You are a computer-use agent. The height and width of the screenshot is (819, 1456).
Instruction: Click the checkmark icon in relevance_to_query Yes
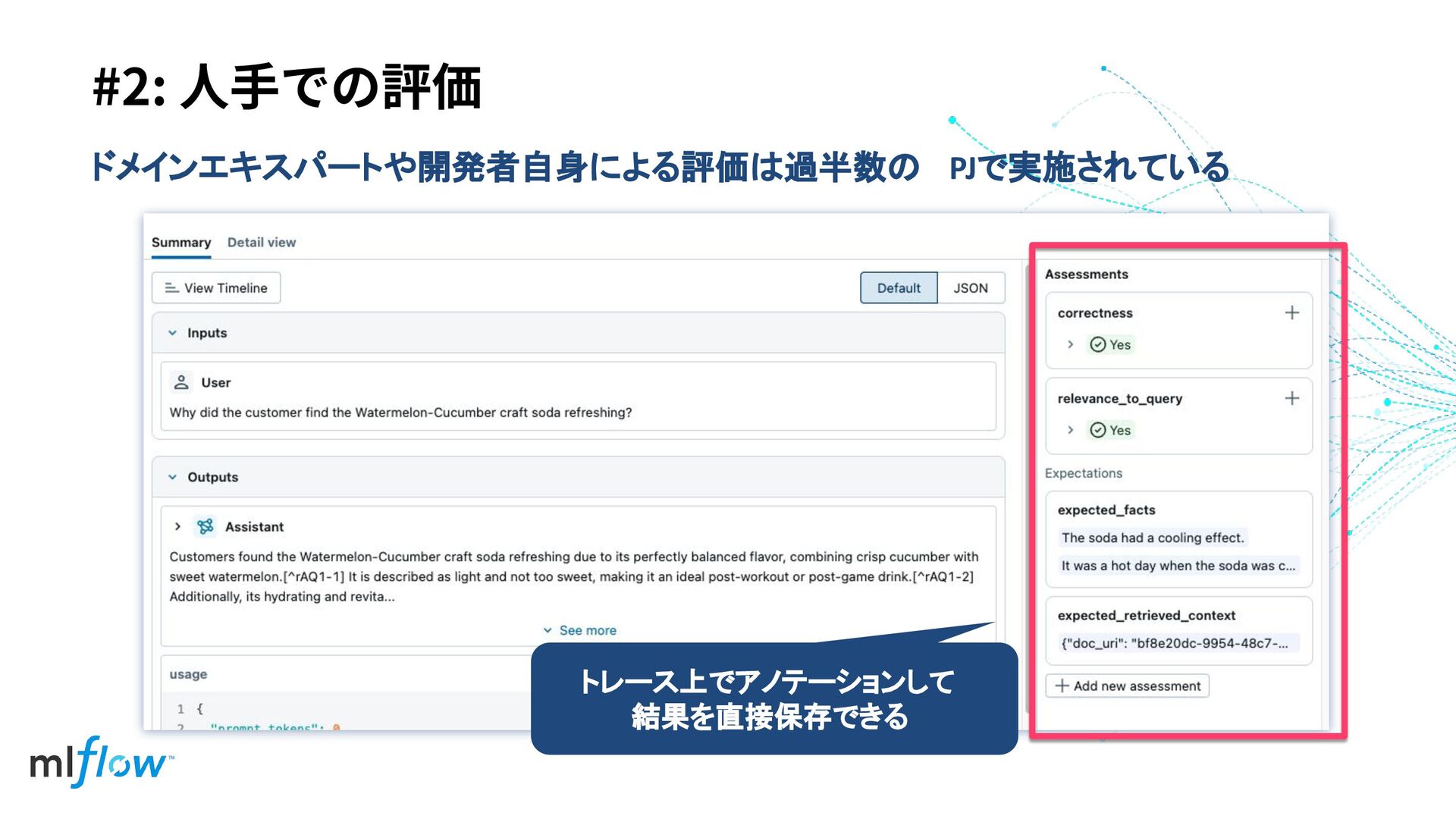tap(1097, 430)
